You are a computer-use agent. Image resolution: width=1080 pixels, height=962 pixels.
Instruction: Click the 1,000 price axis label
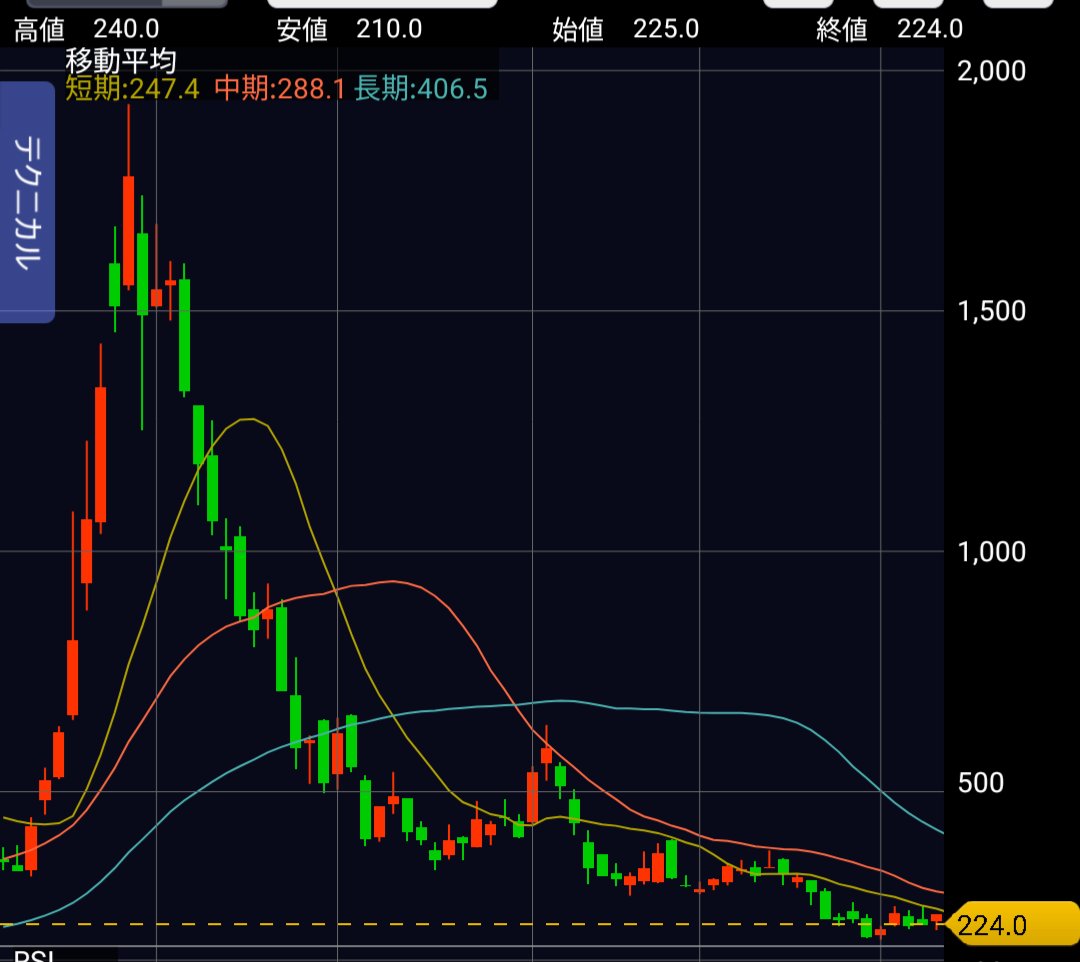coord(991,552)
